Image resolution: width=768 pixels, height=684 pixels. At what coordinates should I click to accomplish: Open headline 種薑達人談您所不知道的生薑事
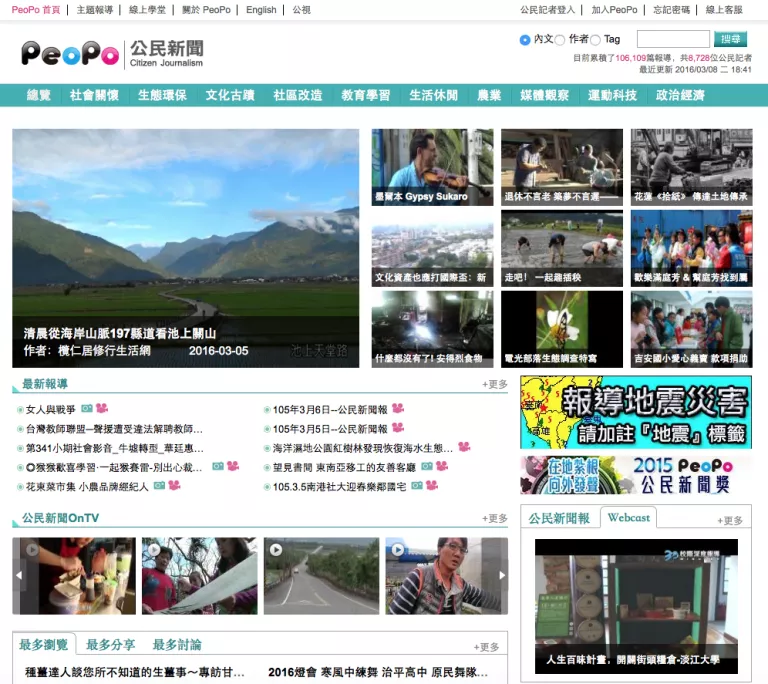pyautogui.click(x=135, y=672)
